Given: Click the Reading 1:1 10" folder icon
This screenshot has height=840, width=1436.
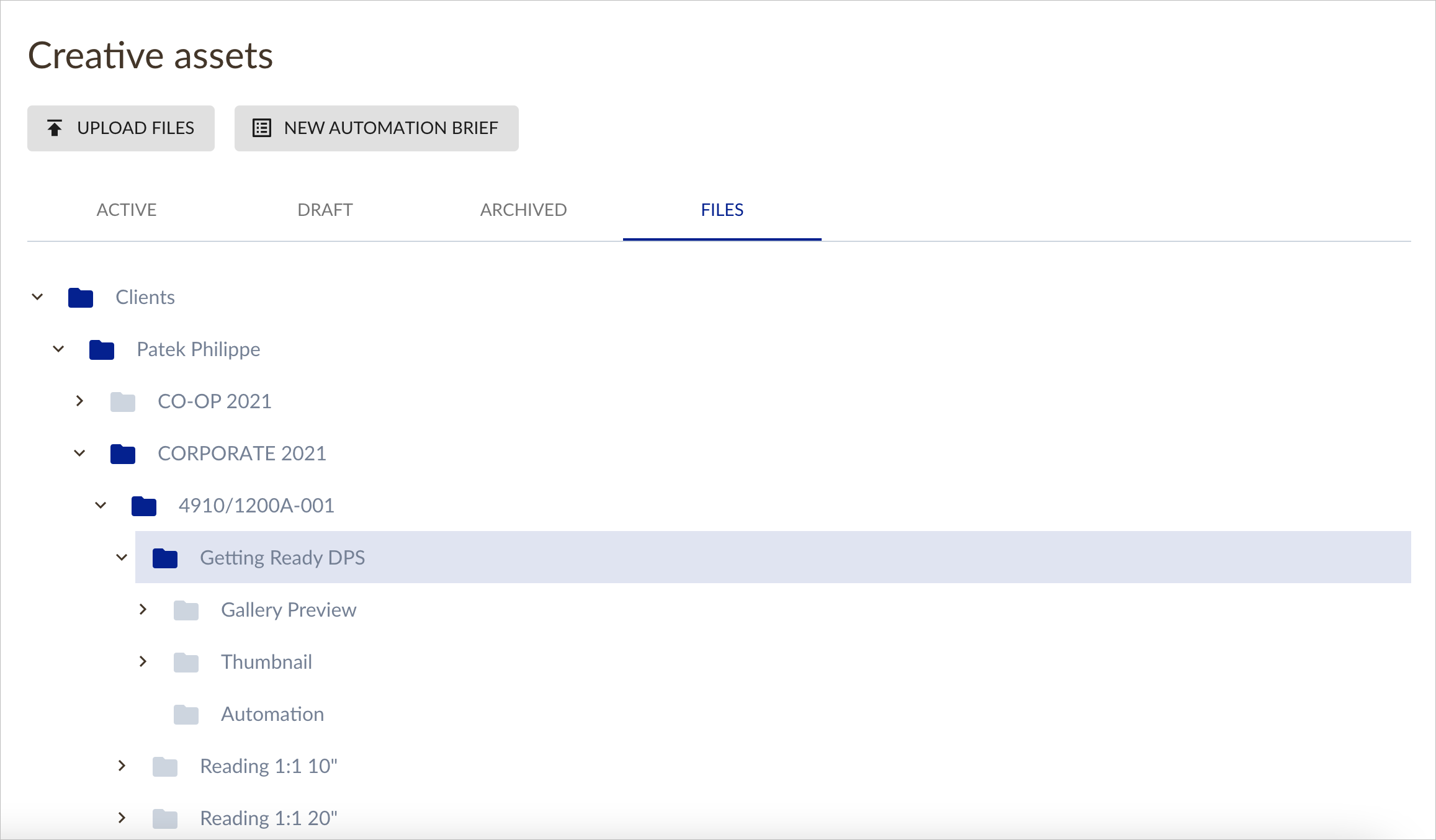Looking at the screenshot, I should coord(165,767).
